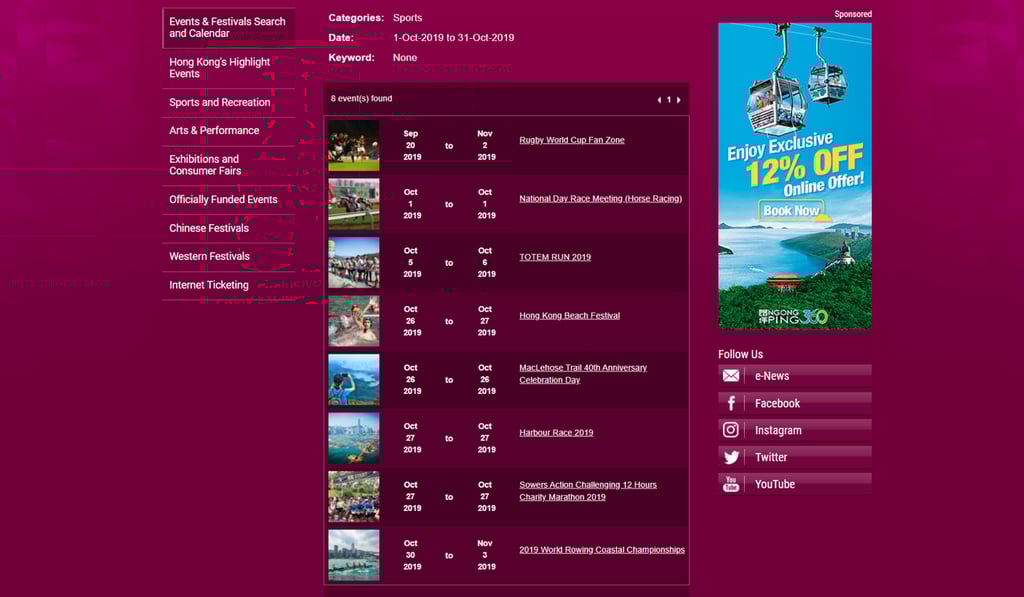Select Internet Ticketing in the sidebar
The height and width of the screenshot is (597, 1024).
pos(208,284)
